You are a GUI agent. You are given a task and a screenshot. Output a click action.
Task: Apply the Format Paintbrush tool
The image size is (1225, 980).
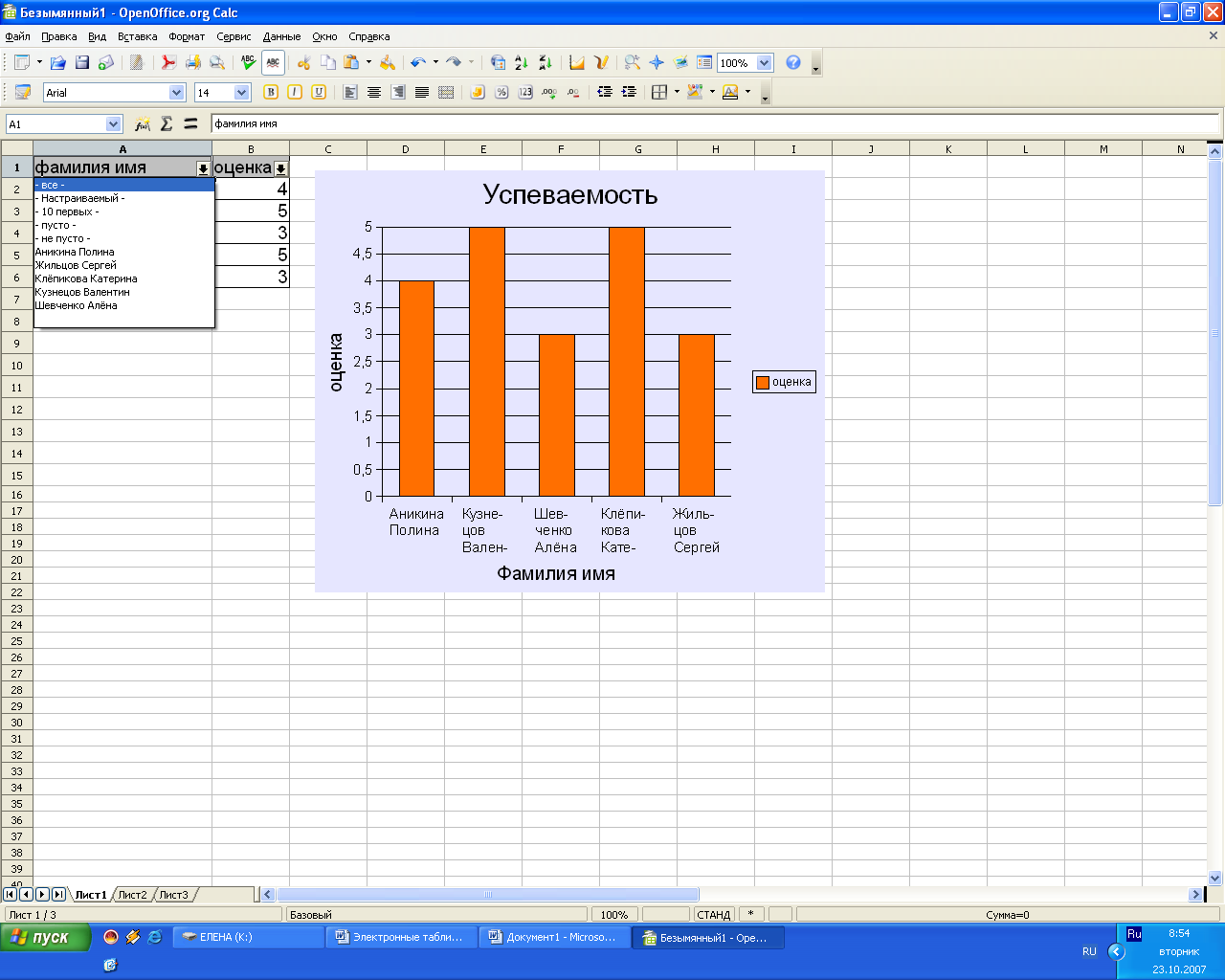click(388, 63)
